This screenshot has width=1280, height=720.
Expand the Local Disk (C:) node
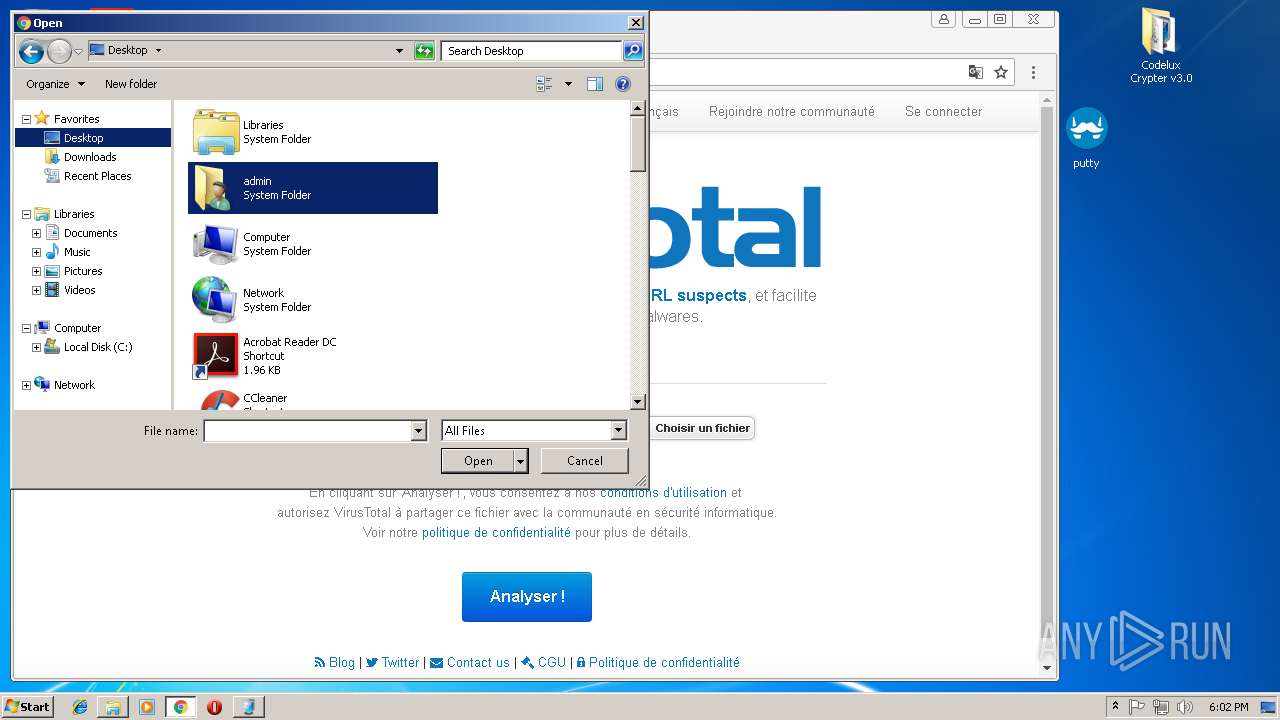click(x=37, y=347)
